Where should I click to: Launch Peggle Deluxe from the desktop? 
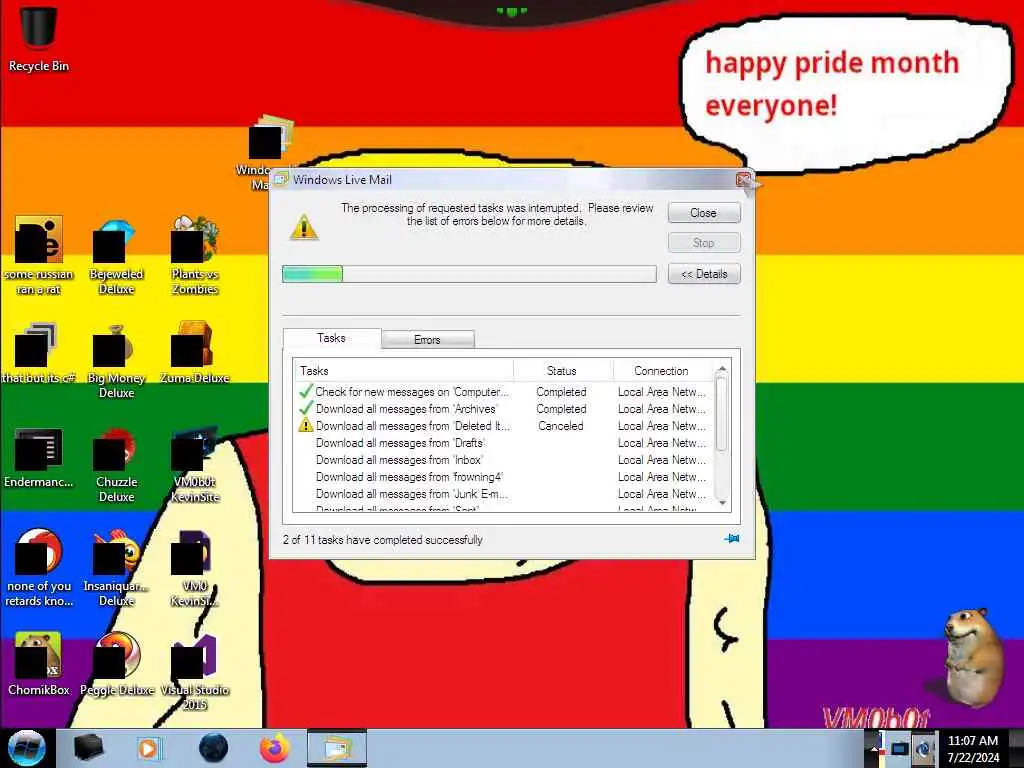116,664
